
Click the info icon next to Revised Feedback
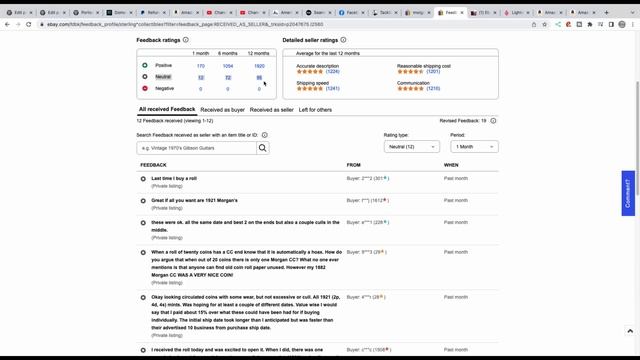[493, 121]
